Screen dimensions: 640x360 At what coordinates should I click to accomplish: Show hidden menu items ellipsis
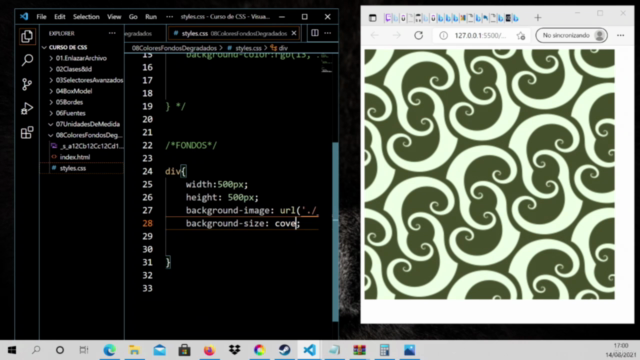click(169, 17)
